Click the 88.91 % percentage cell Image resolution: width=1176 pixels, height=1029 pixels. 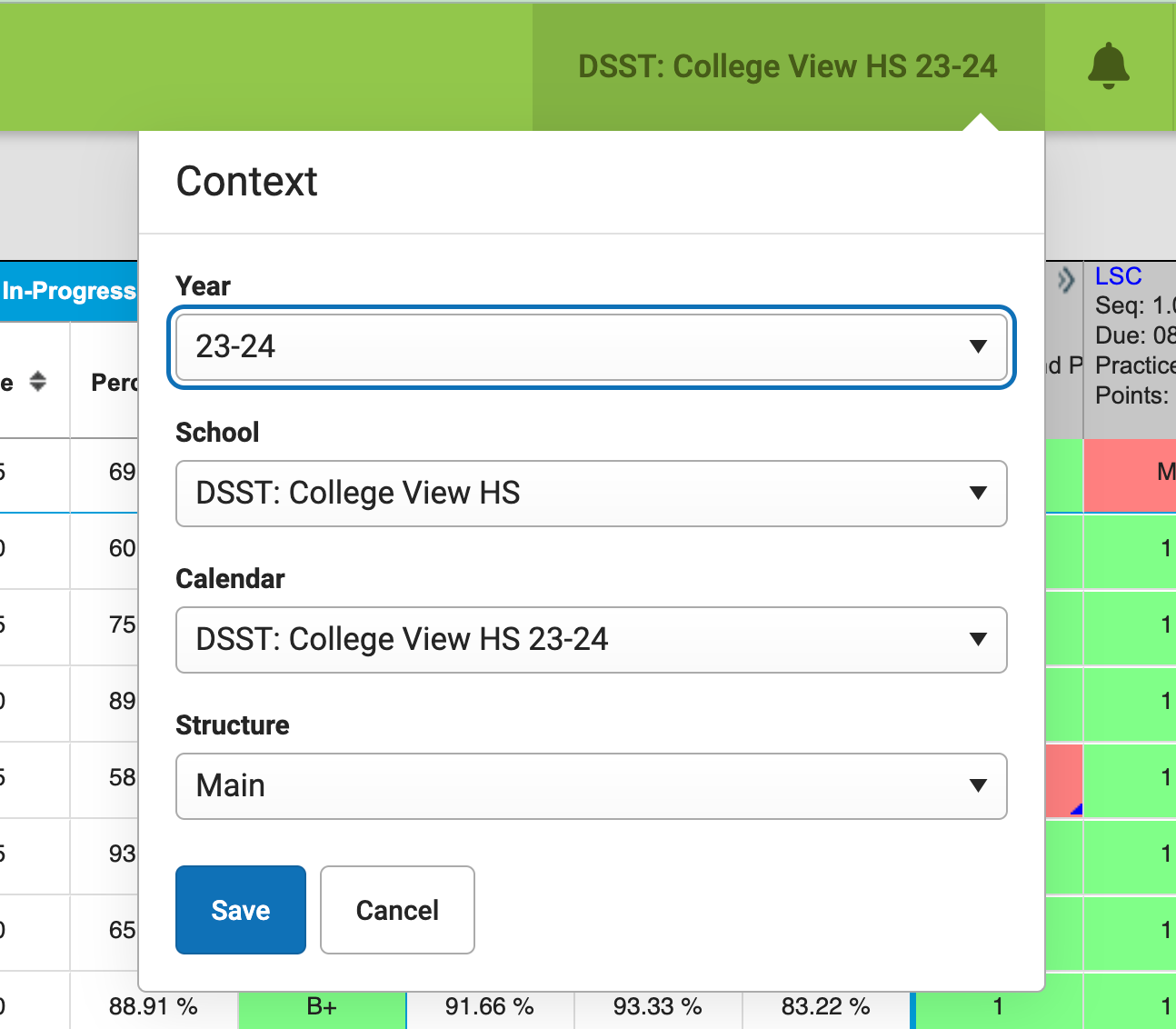pyautogui.click(x=154, y=1007)
